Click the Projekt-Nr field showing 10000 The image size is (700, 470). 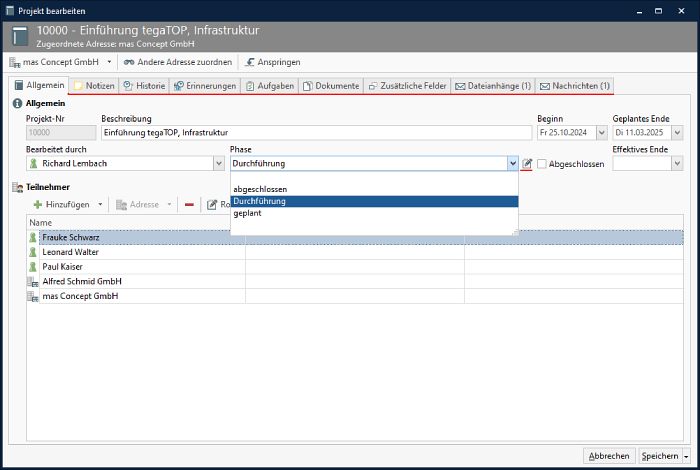coord(61,133)
